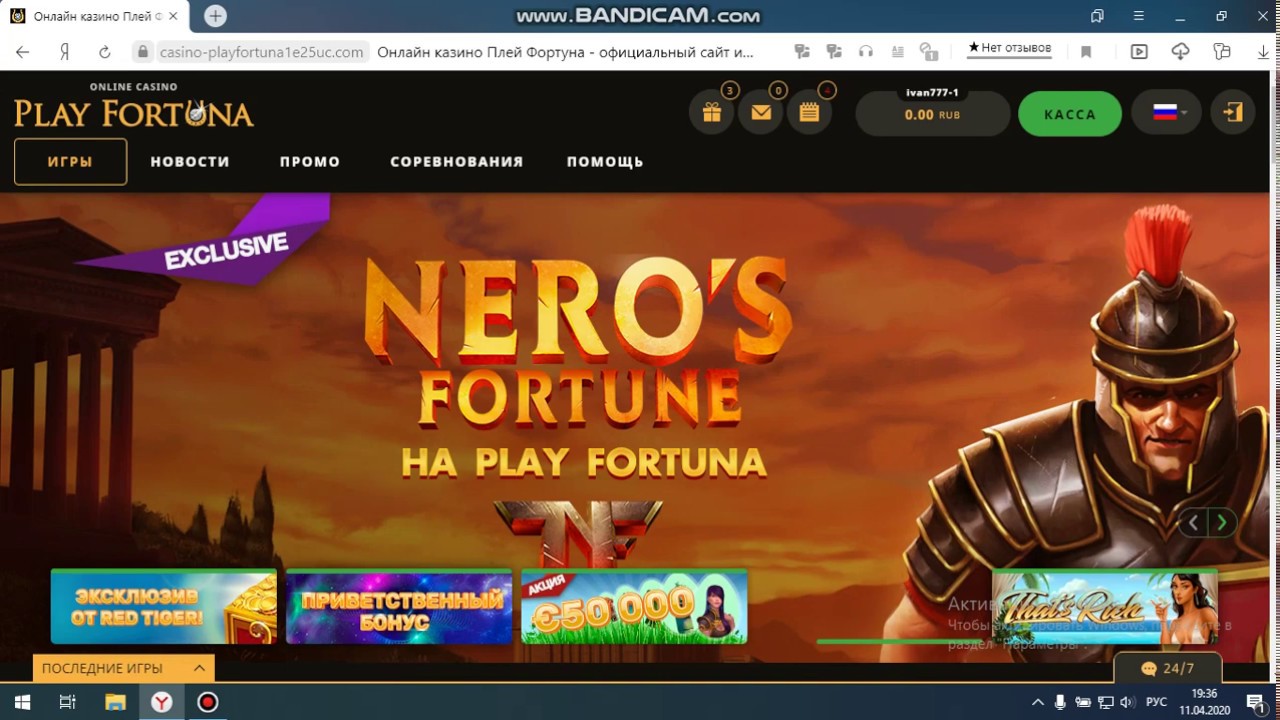Click the Play Fortuna logo
1280x720 pixels.
(134, 106)
